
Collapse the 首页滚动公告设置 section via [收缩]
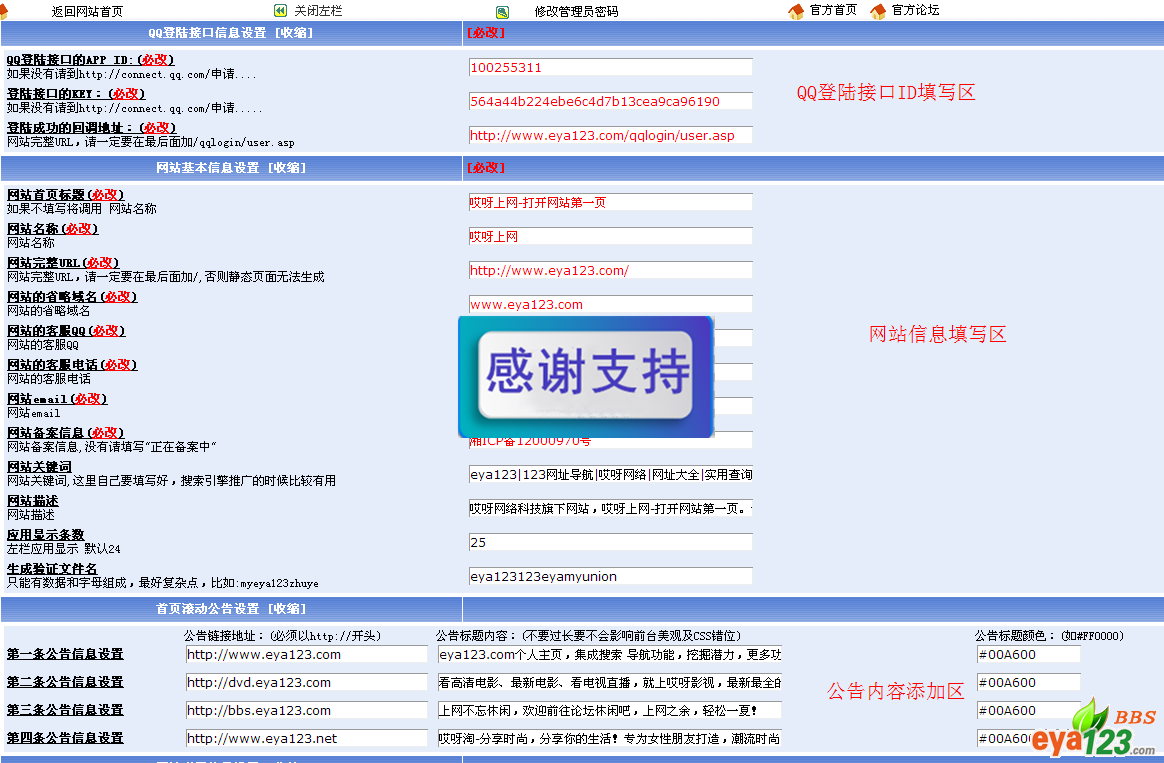click(287, 609)
